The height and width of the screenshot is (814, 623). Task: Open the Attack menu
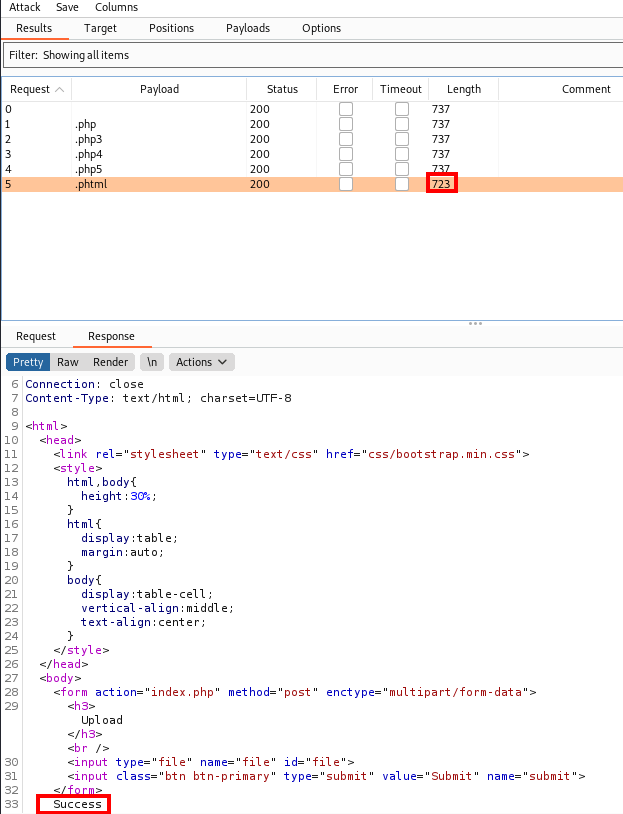click(24, 7)
